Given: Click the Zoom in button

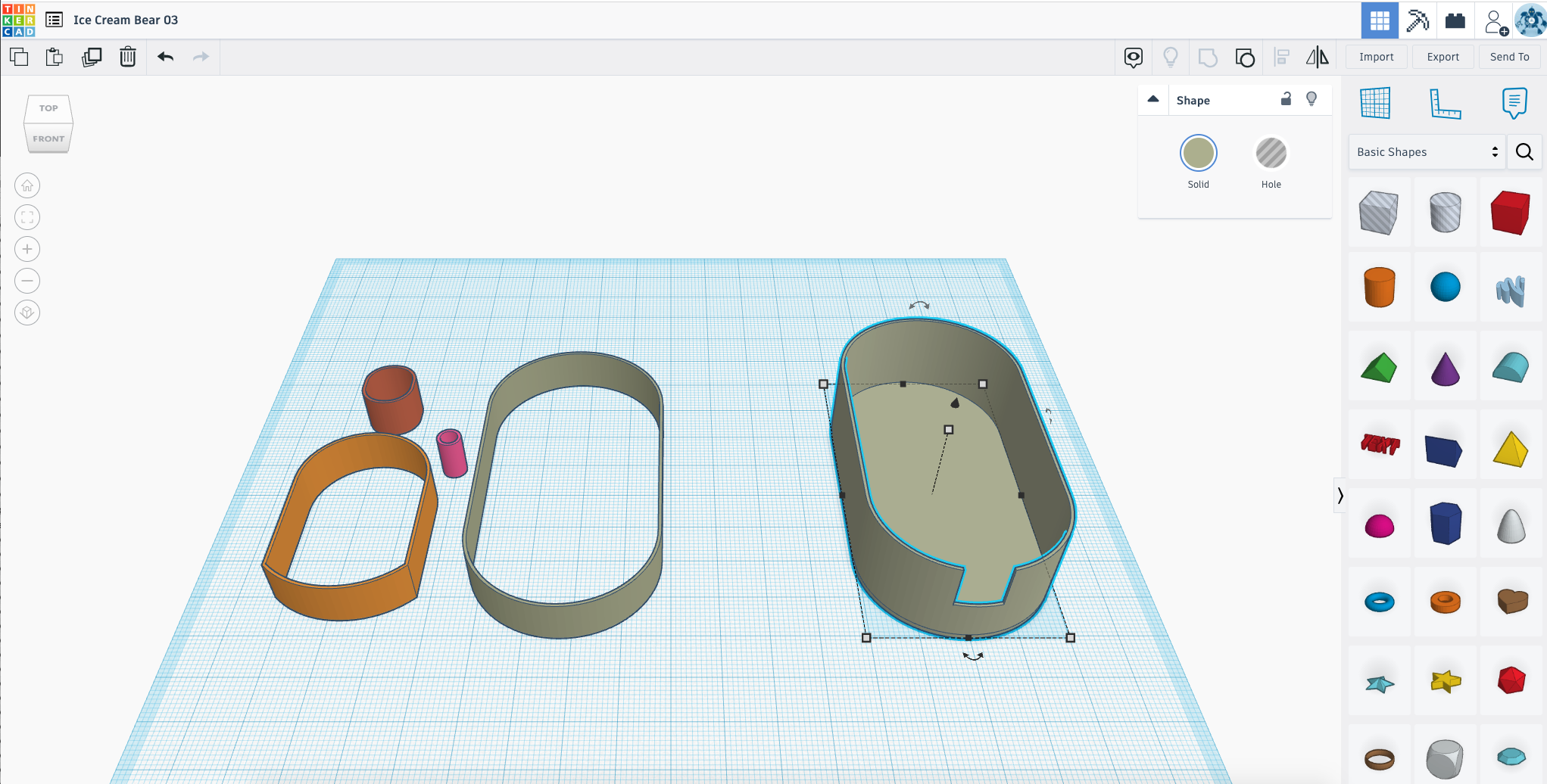Looking at the screenshot, I should (27, 249).
